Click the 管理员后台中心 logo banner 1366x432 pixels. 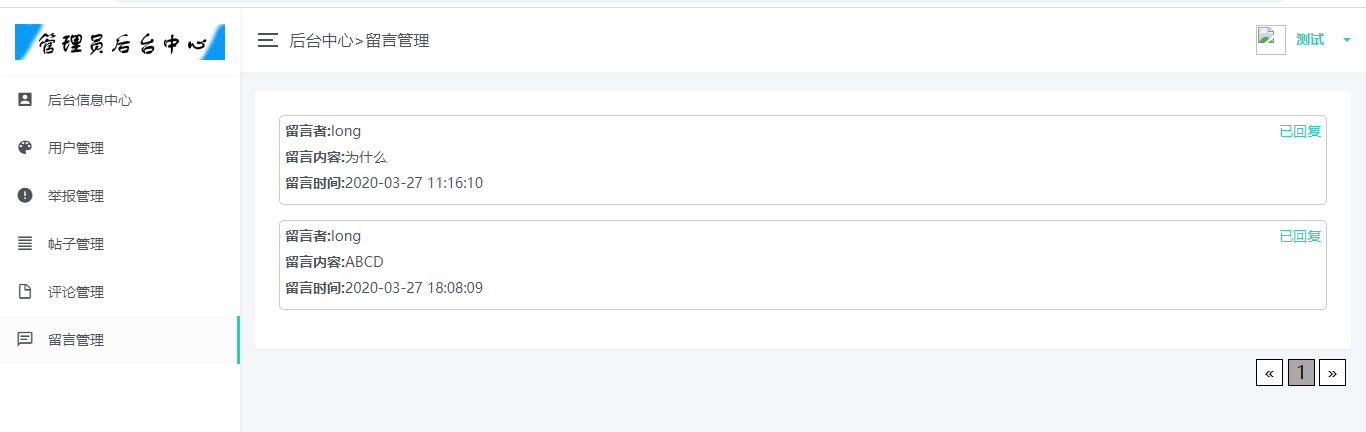120,43
